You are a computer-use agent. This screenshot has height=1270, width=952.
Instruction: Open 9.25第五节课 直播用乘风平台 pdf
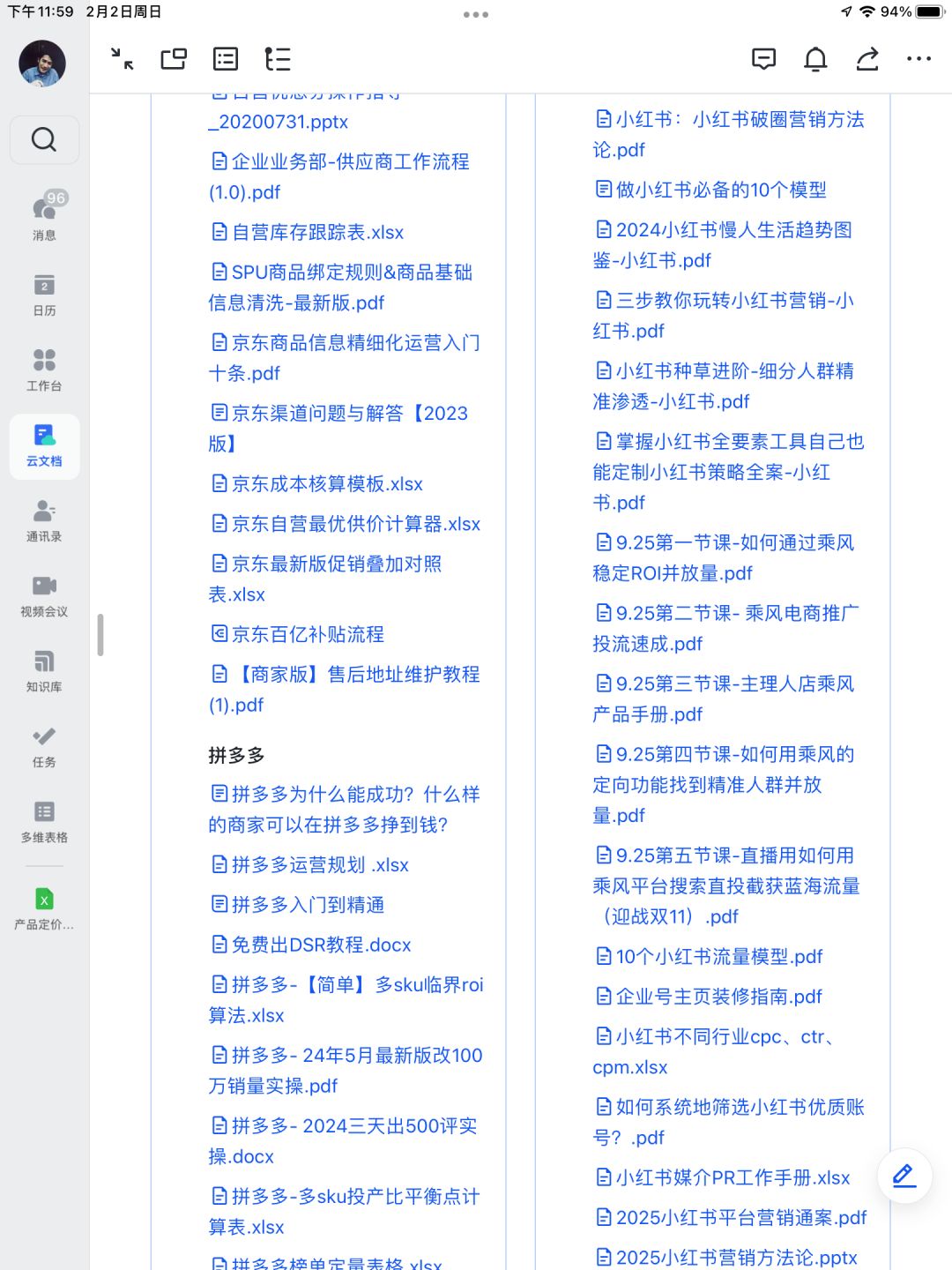coord(727,885)
